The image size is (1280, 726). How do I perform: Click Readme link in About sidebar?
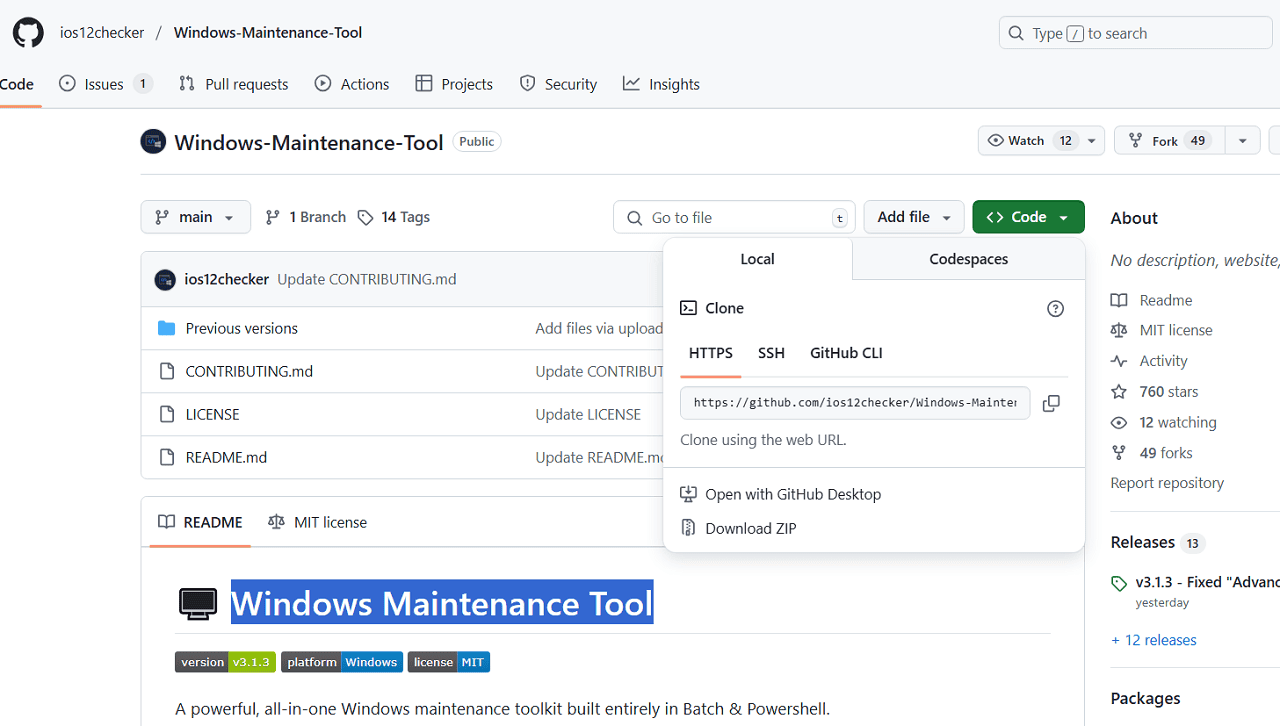tap(1152, 300)
